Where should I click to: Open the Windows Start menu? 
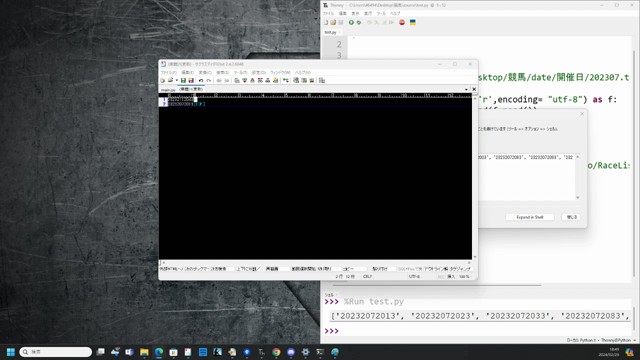pos(11,352)
